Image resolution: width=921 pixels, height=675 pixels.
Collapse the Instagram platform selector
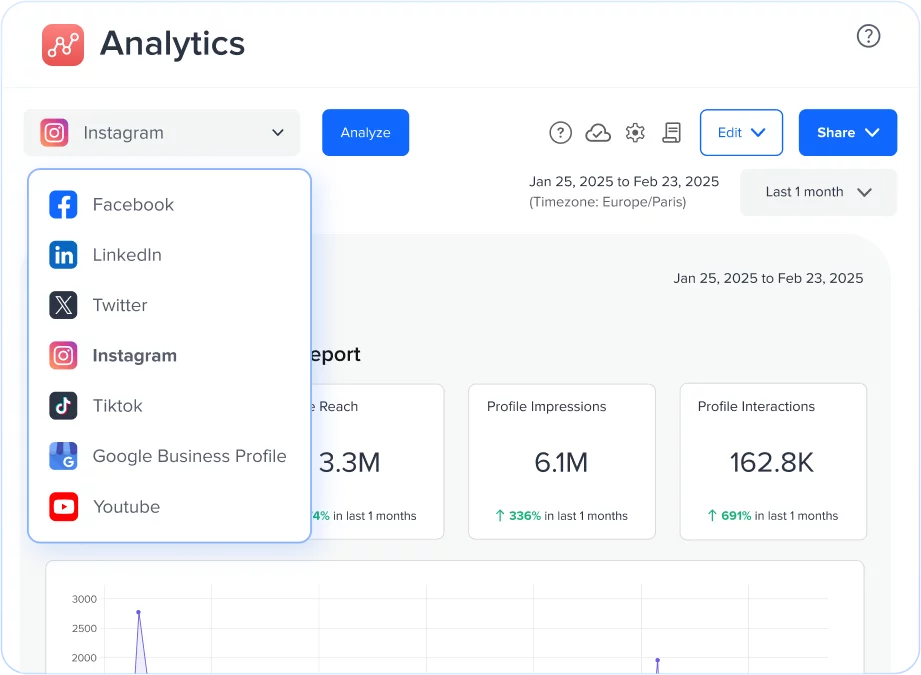(x=277, y=132)
